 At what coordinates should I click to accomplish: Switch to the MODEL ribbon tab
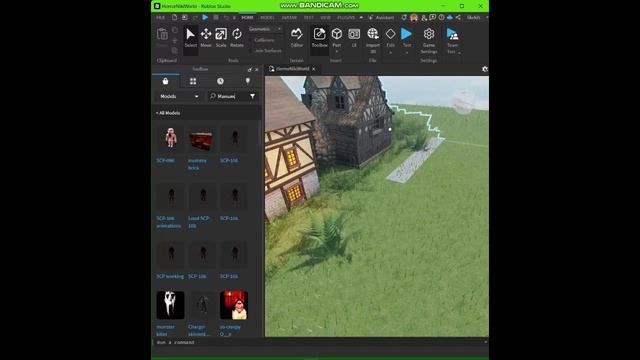tap(267, 18)
